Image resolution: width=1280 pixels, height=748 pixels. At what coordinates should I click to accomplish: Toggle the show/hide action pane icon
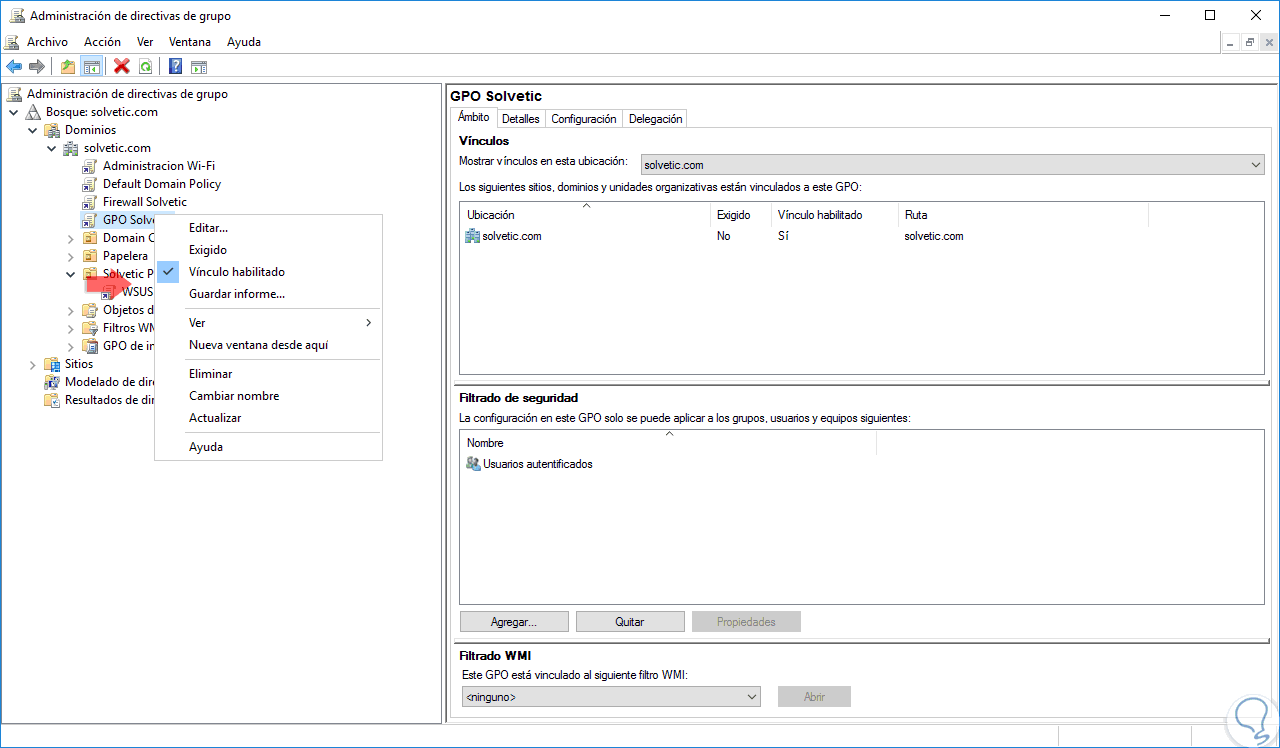pyautogui.click(x=199, y=66)
